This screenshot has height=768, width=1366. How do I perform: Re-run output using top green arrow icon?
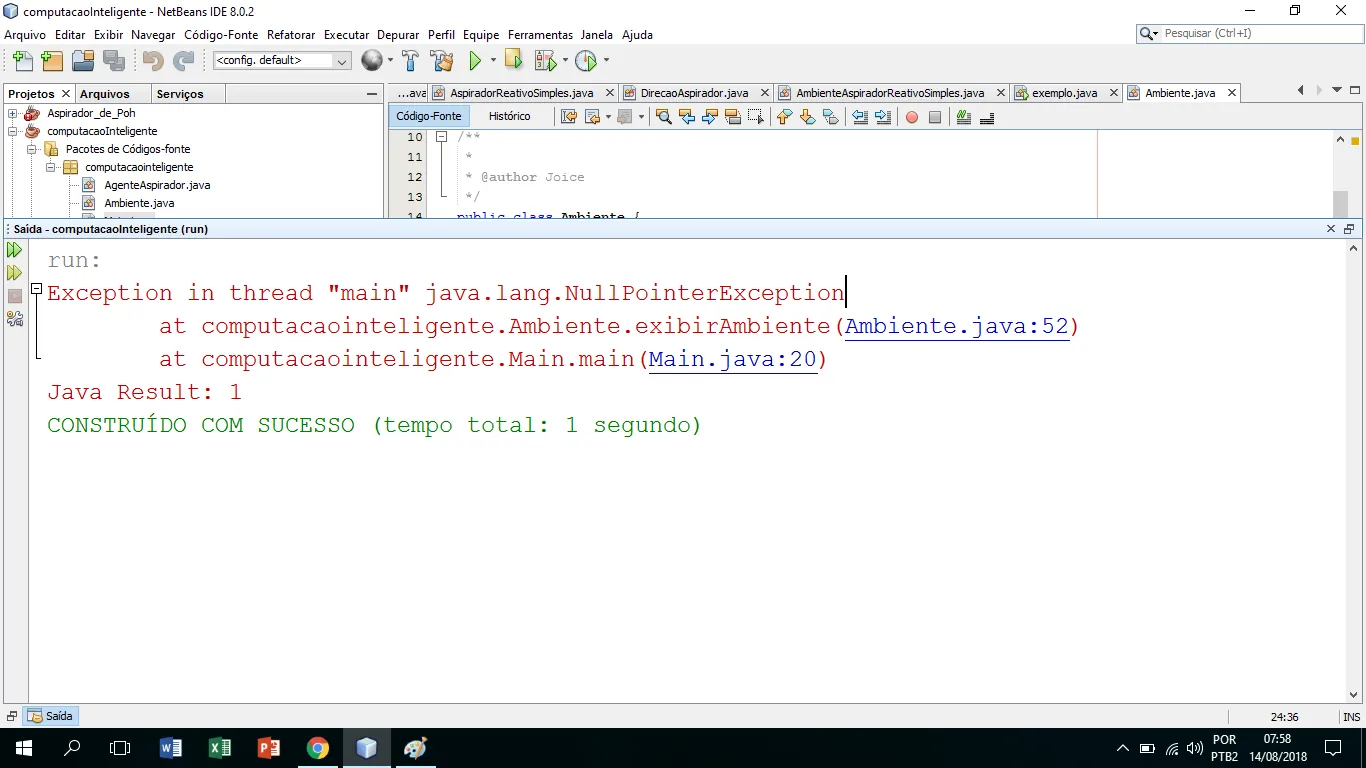(x=14, y=250)
